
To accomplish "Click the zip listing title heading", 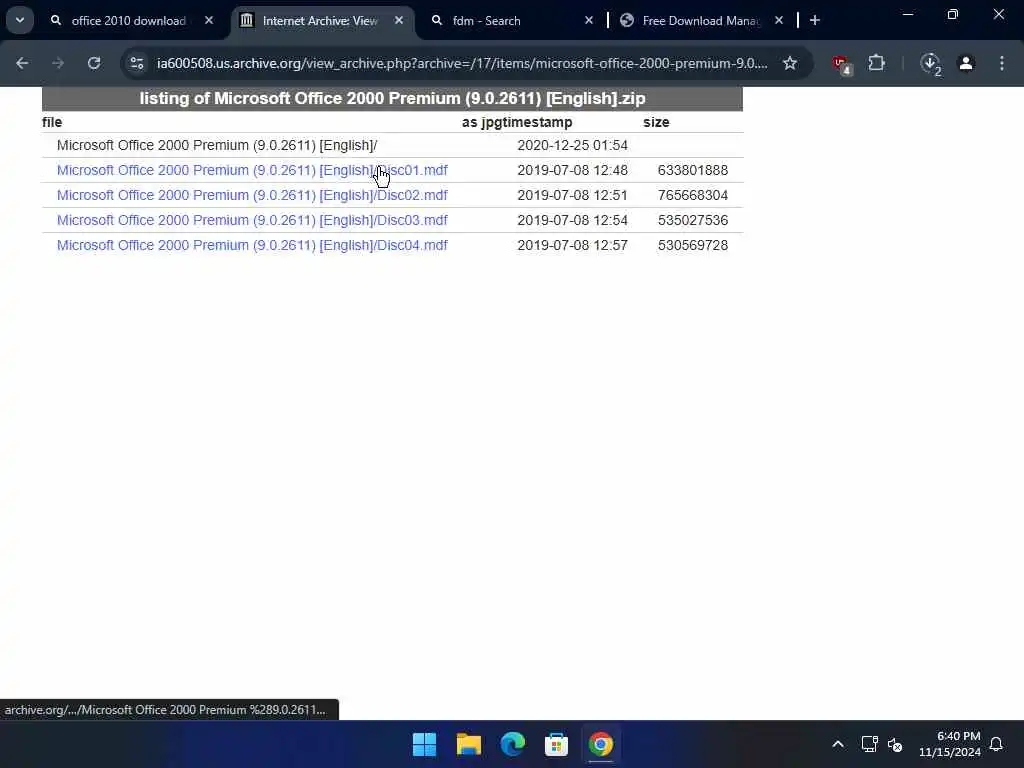I will point(392,99).
